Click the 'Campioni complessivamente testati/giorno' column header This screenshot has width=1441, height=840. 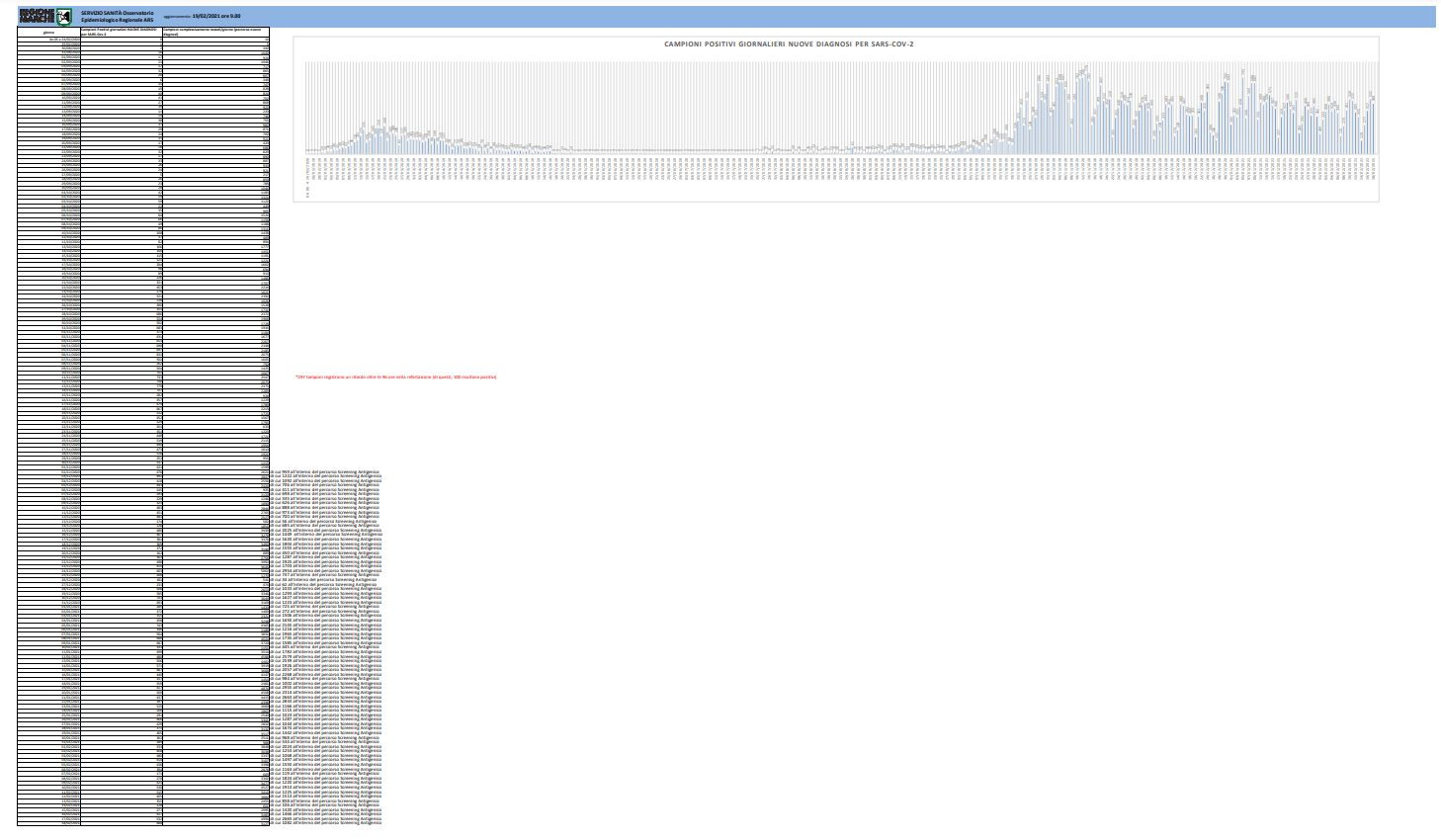(x=216, y=32)
